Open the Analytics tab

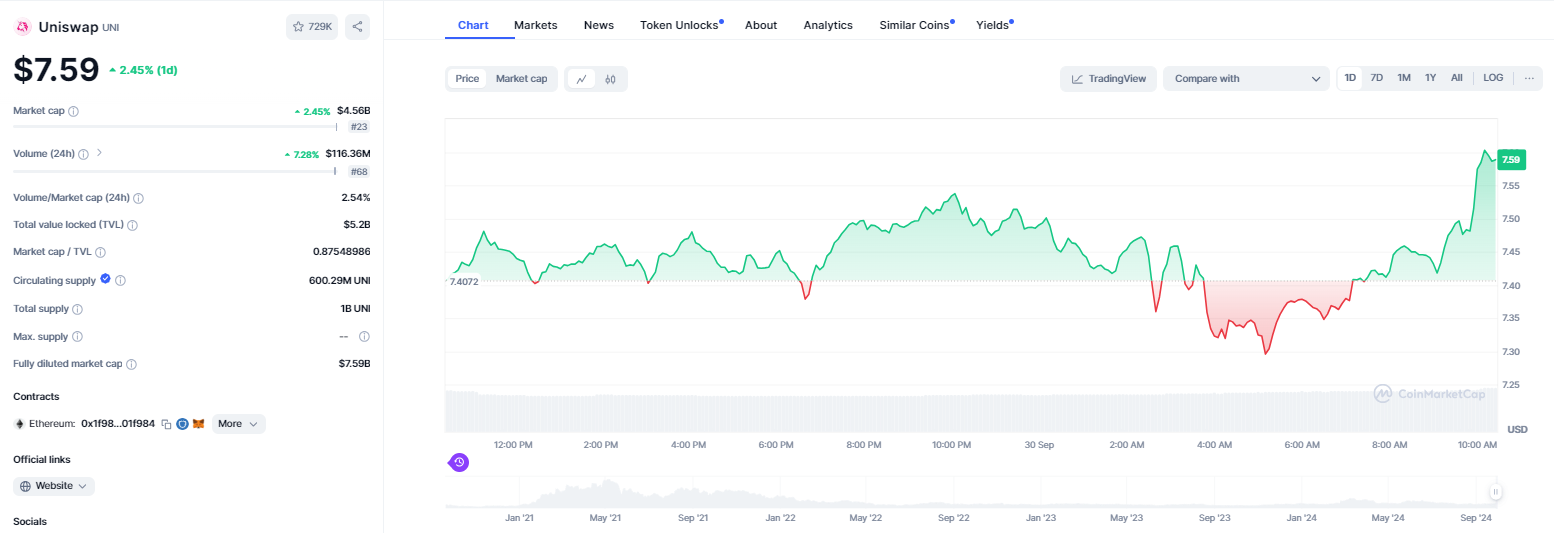tap(828, 25)
